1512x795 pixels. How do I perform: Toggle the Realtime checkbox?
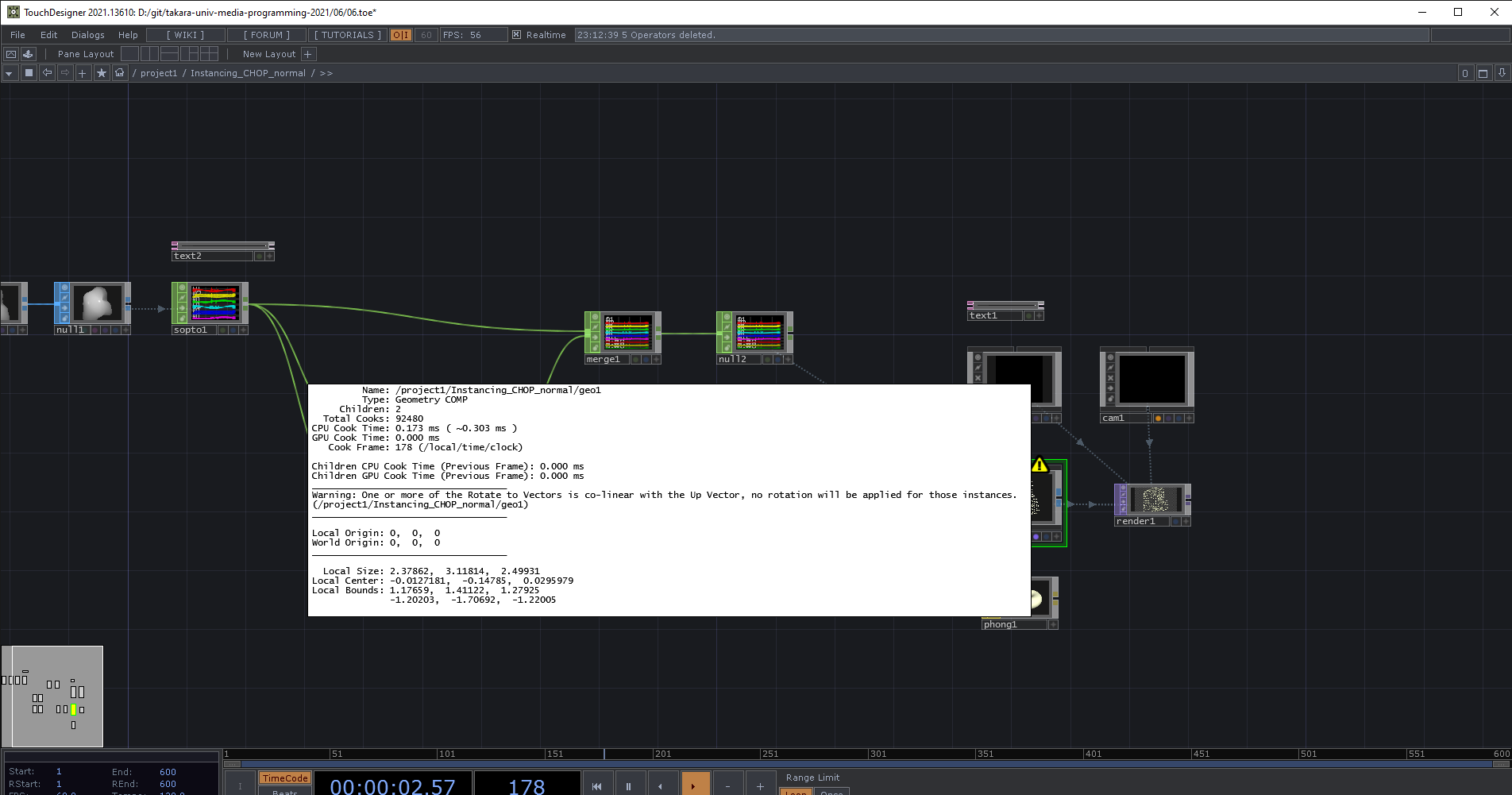(x=517, y=35)
